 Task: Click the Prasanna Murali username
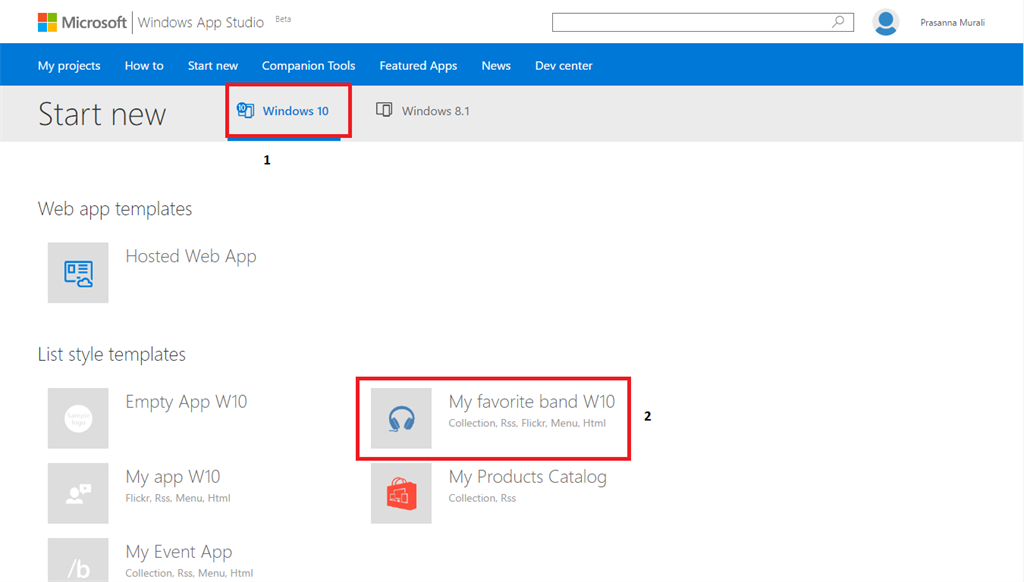pos(952,22)
